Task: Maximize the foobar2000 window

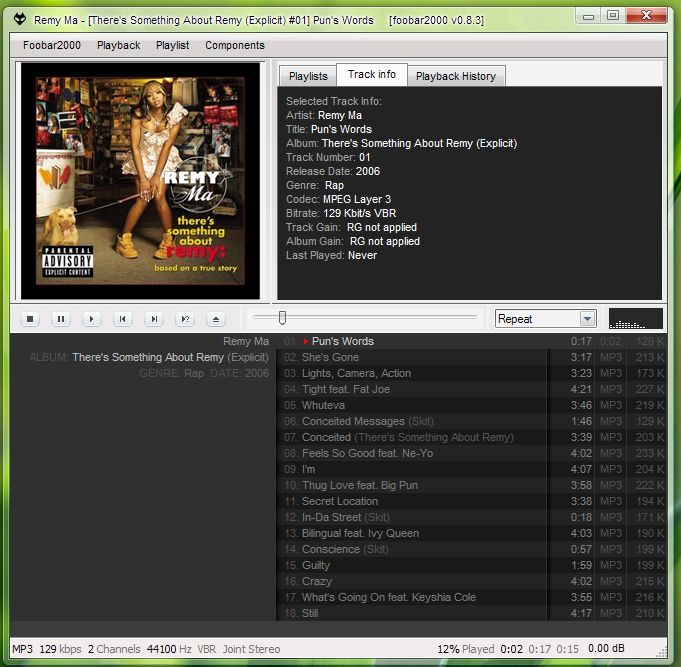Action: 613,16
